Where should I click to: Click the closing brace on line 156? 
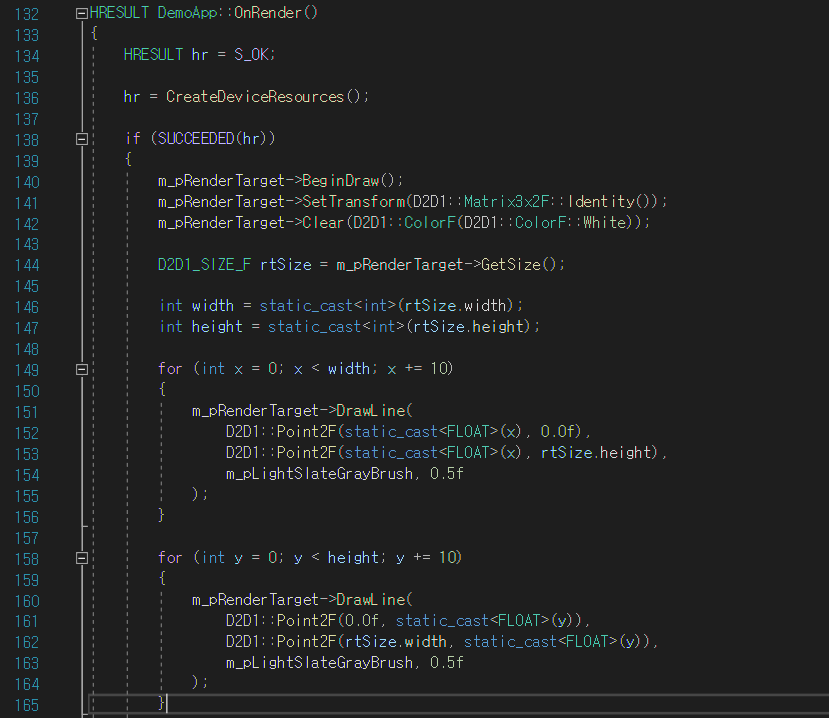[161, 515]
